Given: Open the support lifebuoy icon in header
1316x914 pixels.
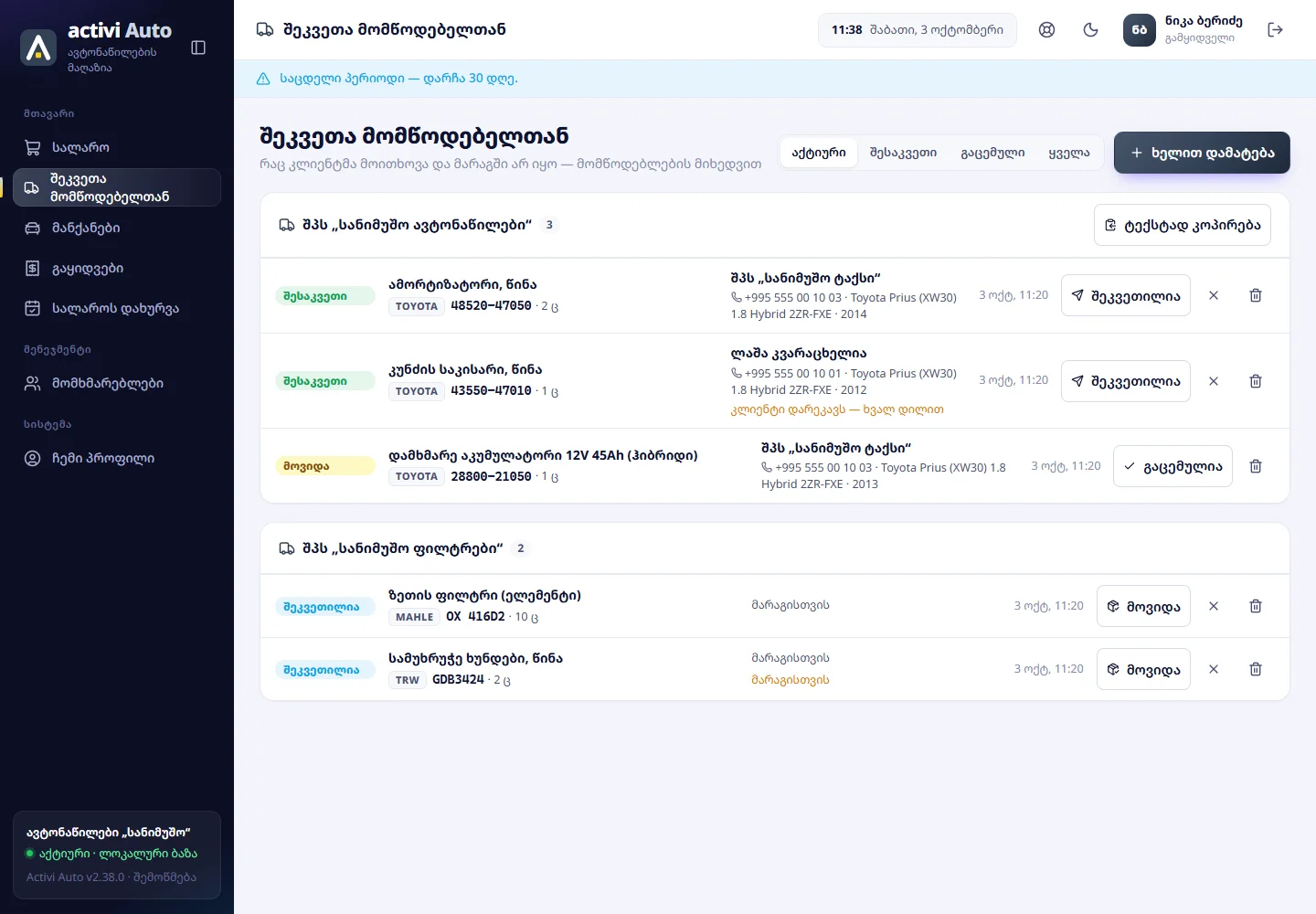Looking at the screenshot, I should click(1047, 30).
